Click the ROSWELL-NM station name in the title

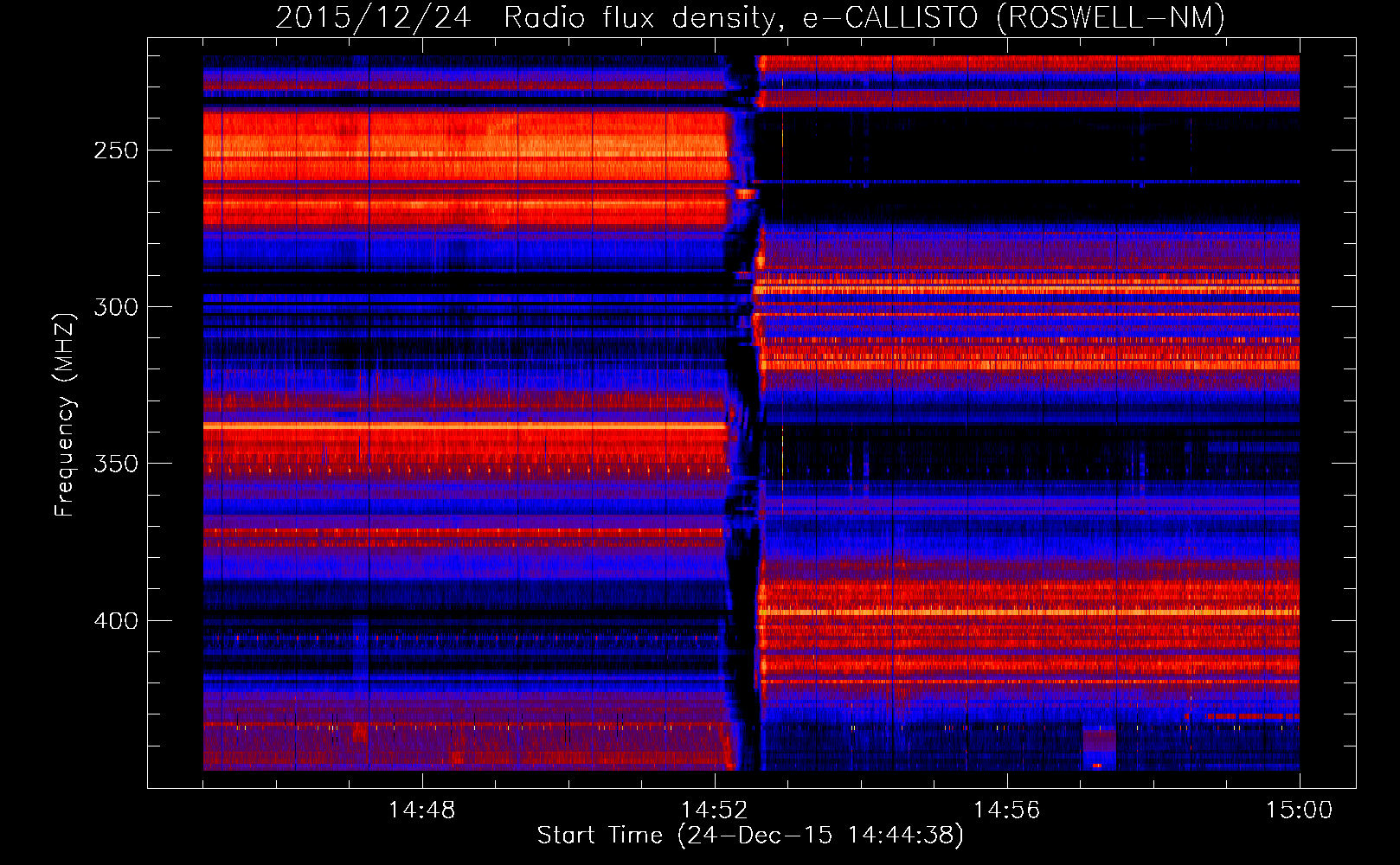click(x=1110, y=17)
